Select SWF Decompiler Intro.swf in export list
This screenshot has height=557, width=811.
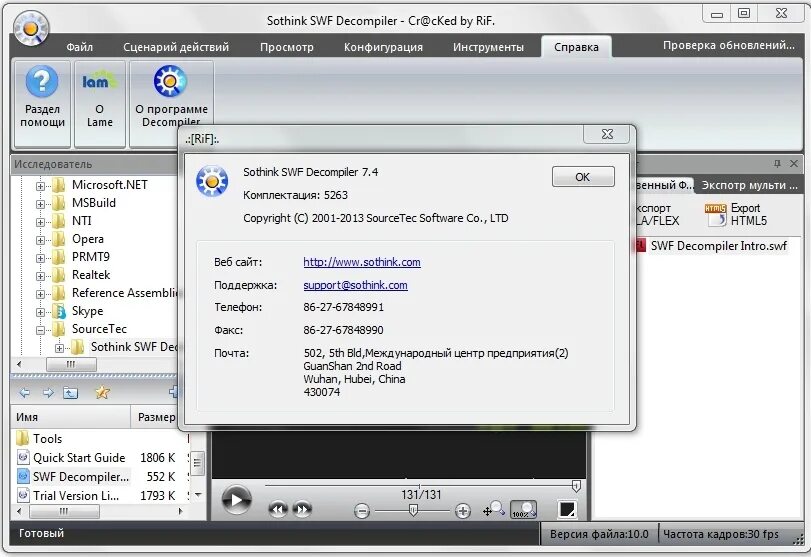[718, 246]
